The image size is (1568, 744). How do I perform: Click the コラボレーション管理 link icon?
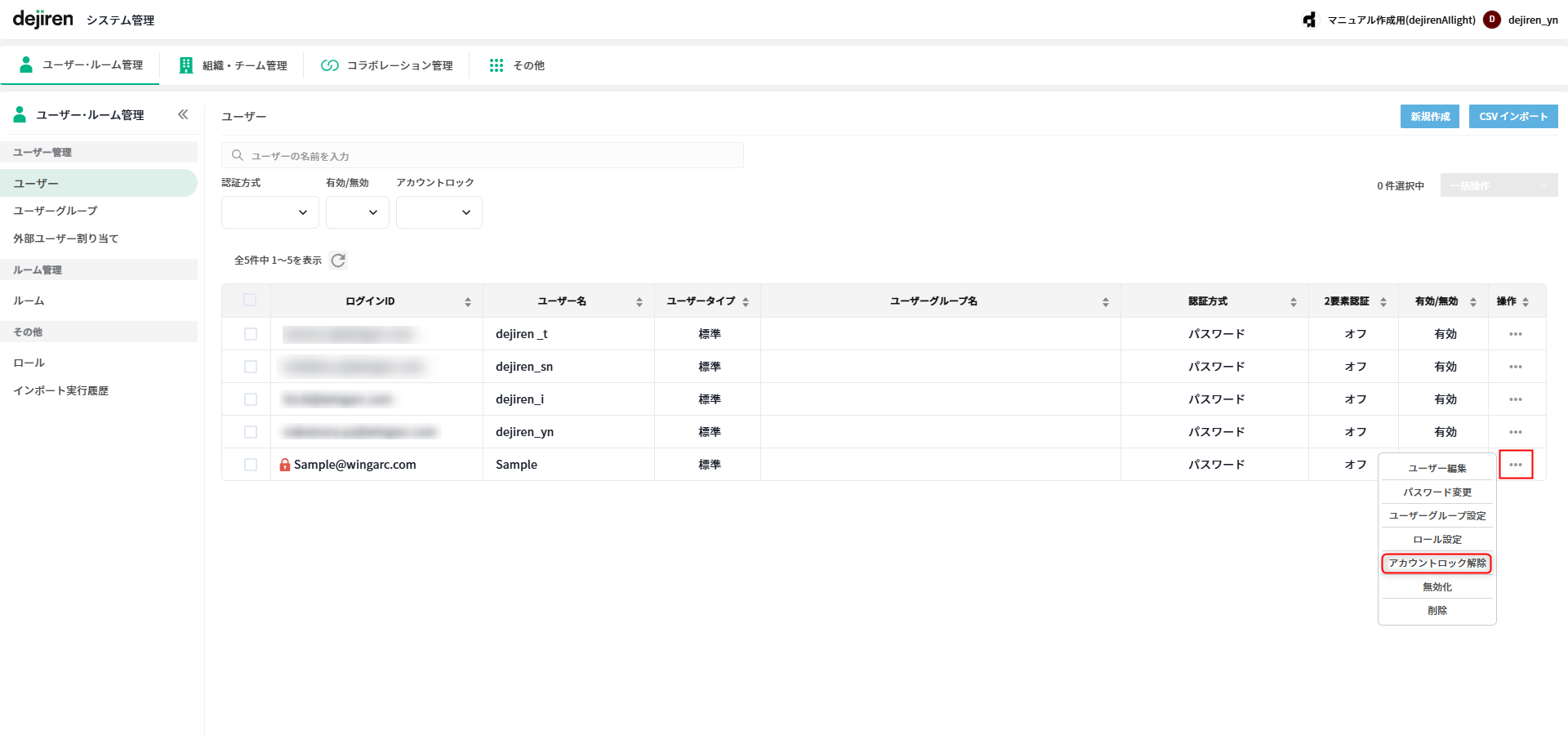pyautogui.click(x=330, y=65)
